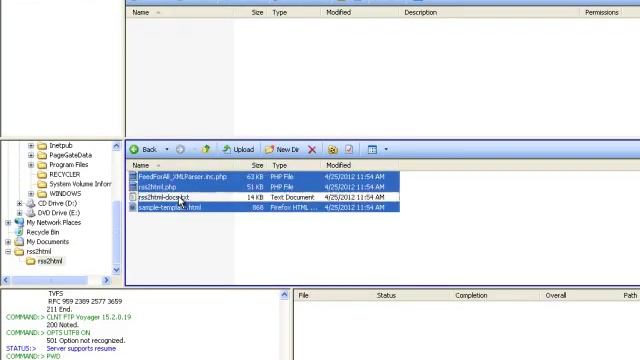
Task: Click 'CLNT FTP Voyager 15.2.0.19' log line
Action: 89,317
